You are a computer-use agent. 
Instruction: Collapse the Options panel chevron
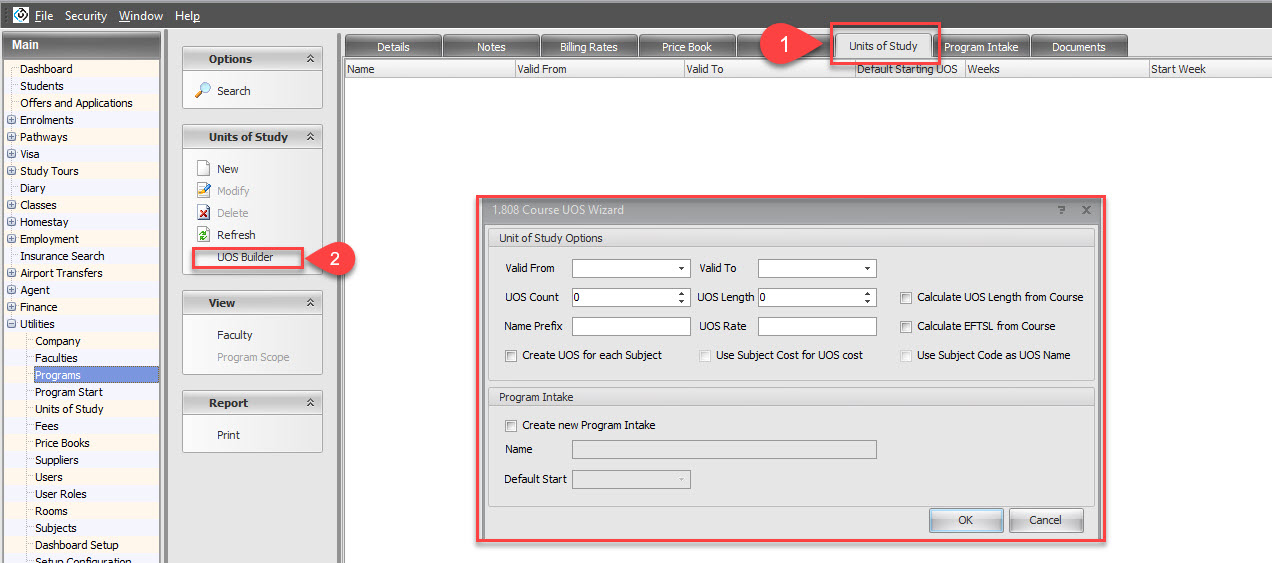point(310,59)
